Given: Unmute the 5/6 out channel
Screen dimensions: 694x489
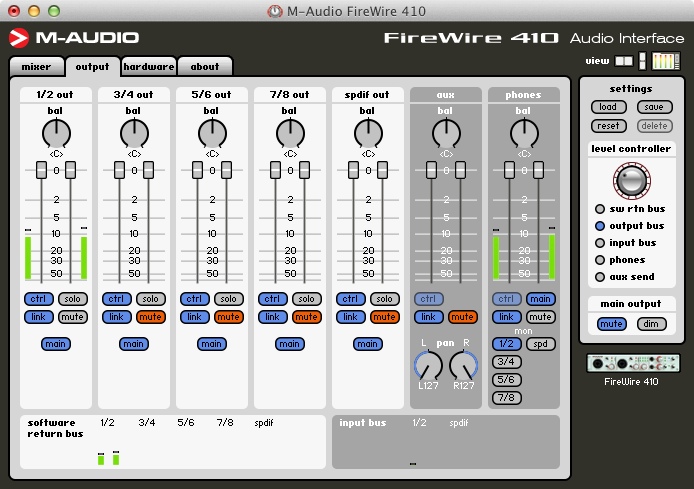Looking at the screenshot, I should point(228,317).
